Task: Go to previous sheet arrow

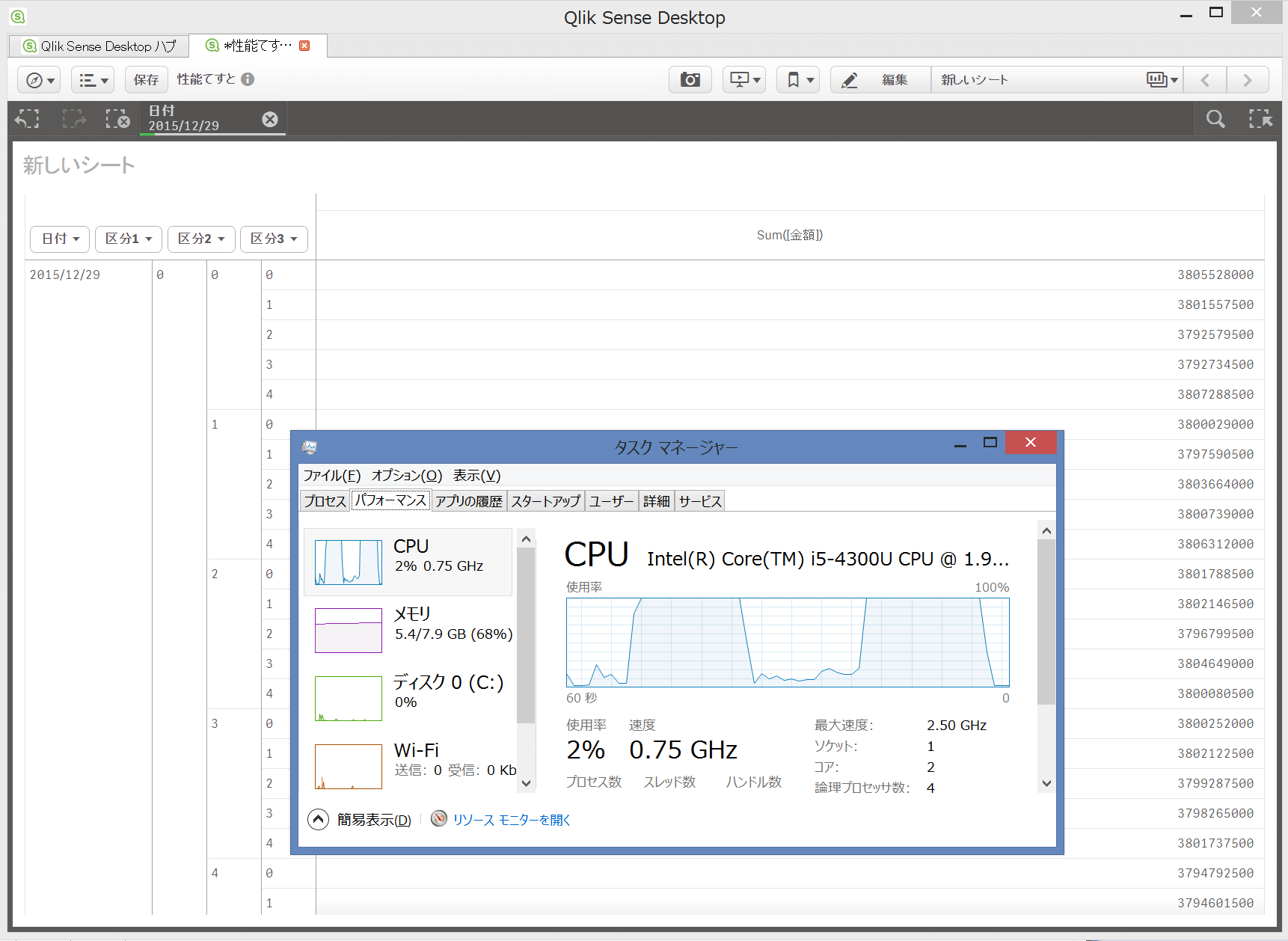Action: [1205, 80]
